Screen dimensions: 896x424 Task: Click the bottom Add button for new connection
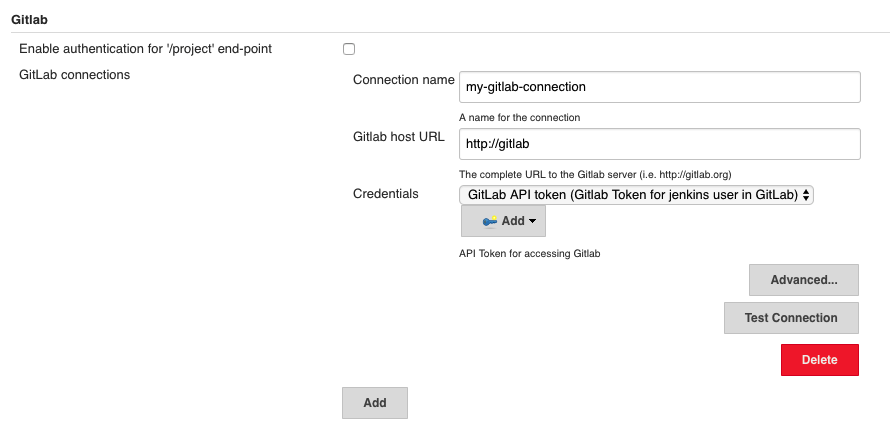[x=375, y=403]
